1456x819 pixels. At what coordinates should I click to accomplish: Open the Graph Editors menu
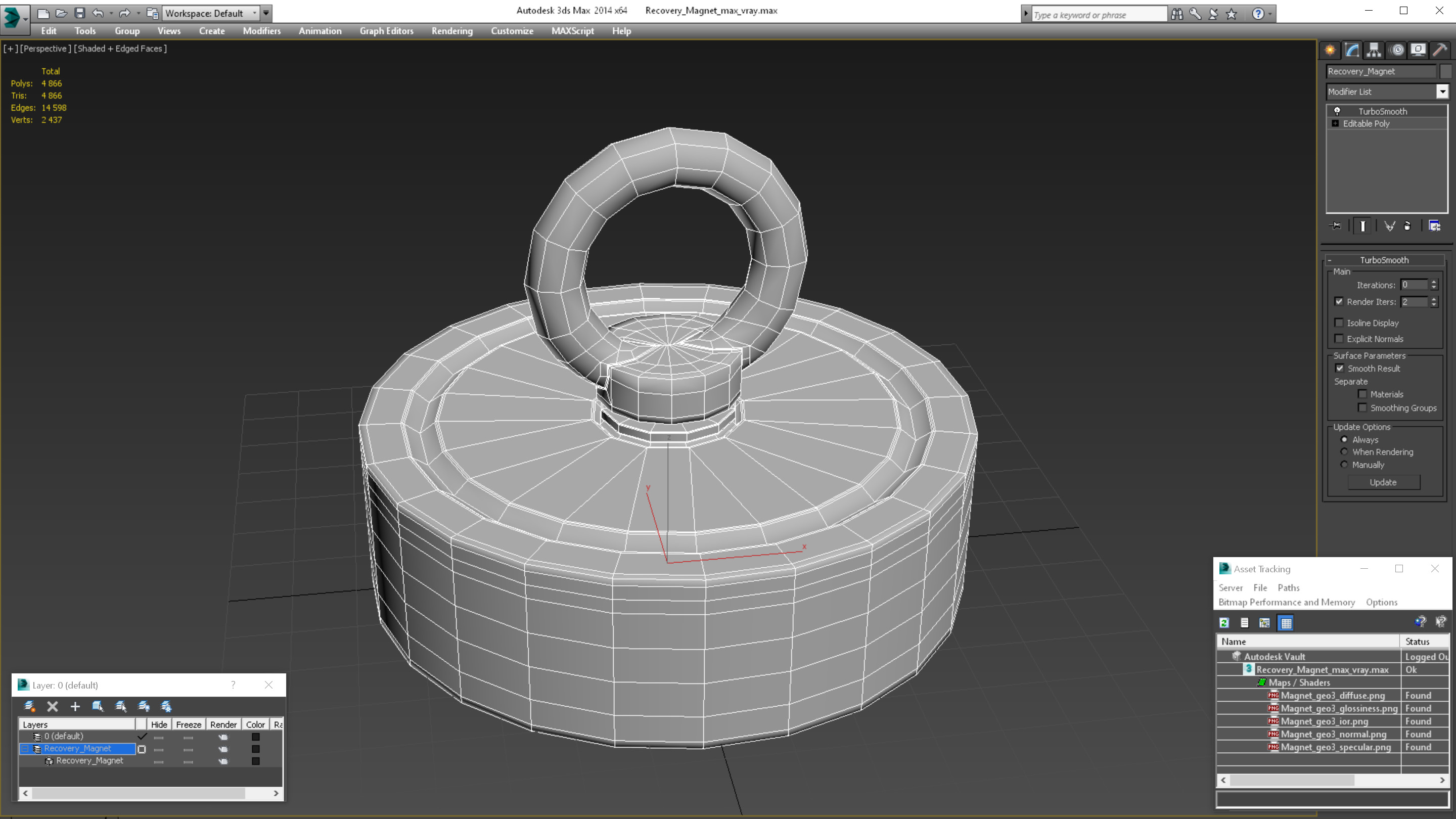pos(386,31)
